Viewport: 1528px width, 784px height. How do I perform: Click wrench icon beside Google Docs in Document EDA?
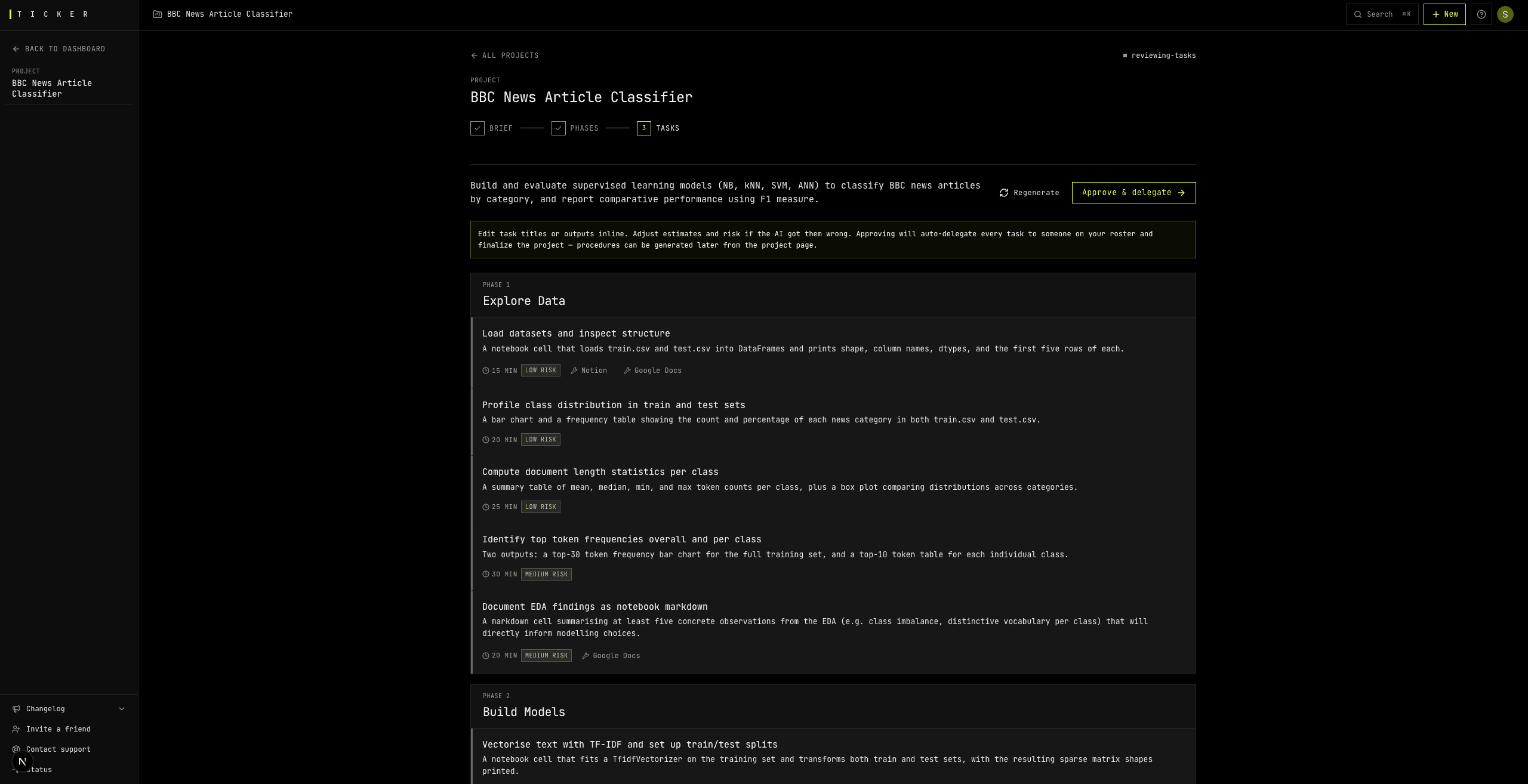coord(586,656)
